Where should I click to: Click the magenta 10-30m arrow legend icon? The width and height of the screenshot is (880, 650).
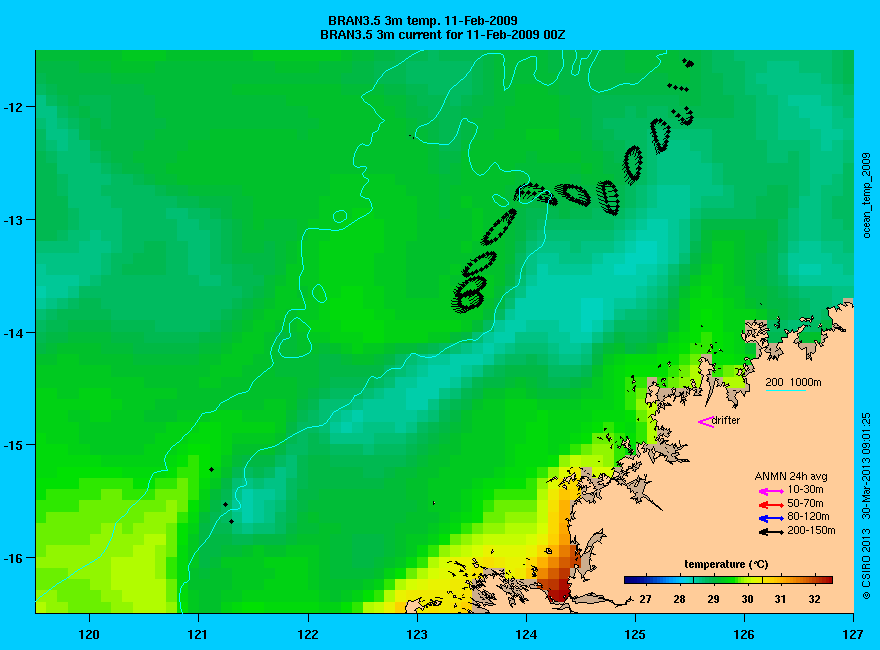(x=771, y=491)
